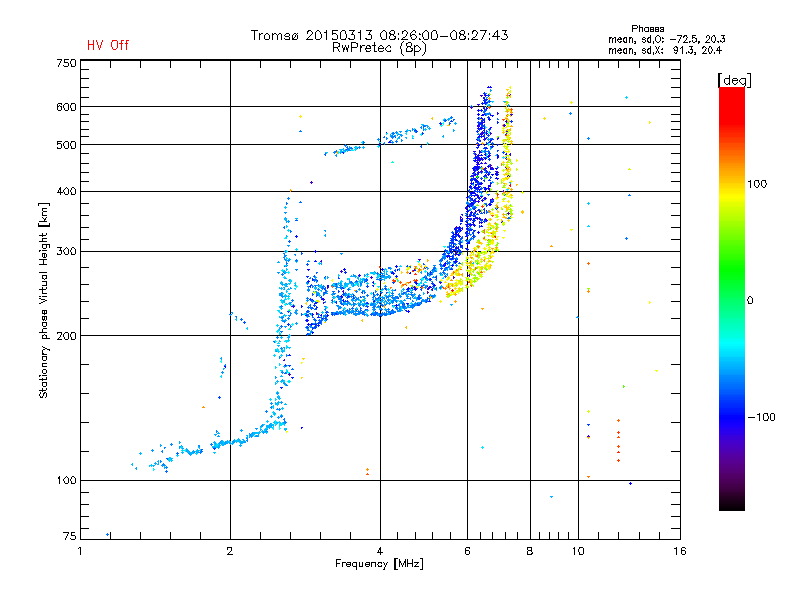Click the 'mean, sd,O: -72.5, 20.3' line
Viewport: 800px width, 600px height.
(667, 39)
